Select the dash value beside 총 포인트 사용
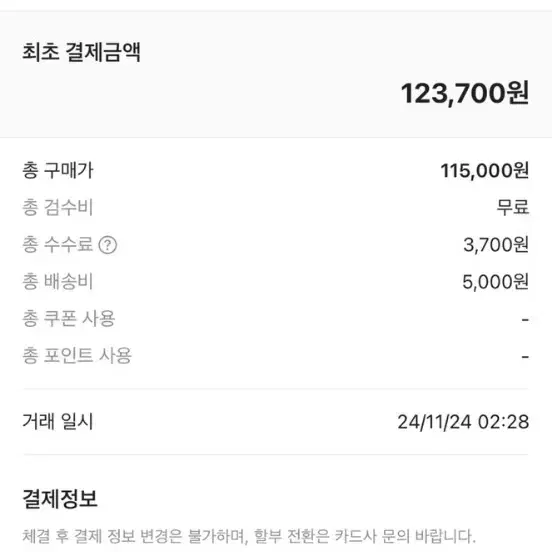This screenshot has width=552, height=552. [525, 357]
